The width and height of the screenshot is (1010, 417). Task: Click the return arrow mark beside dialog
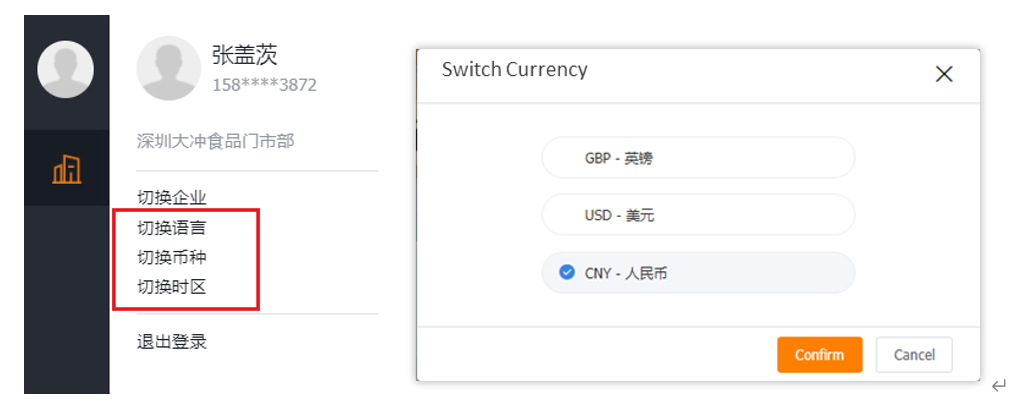coord(998,386)
